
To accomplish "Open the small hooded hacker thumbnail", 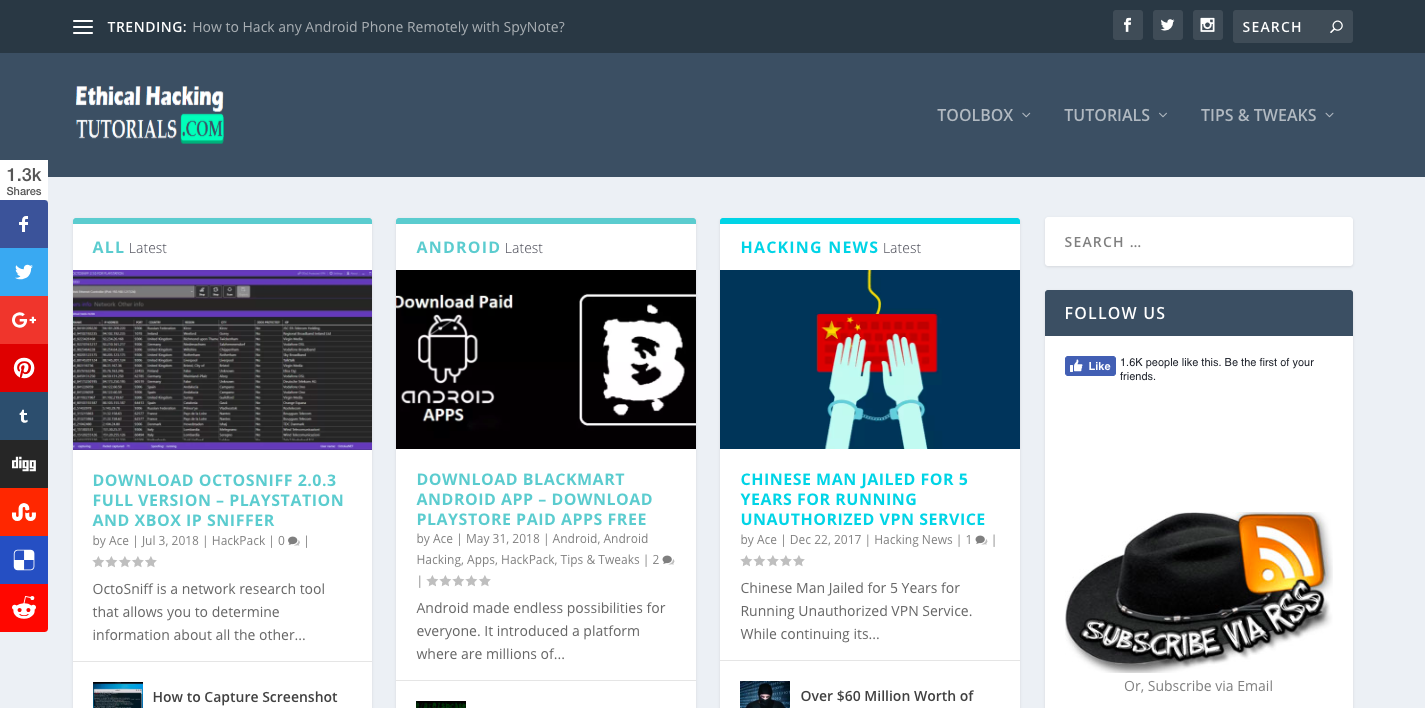I will [765, 694].
